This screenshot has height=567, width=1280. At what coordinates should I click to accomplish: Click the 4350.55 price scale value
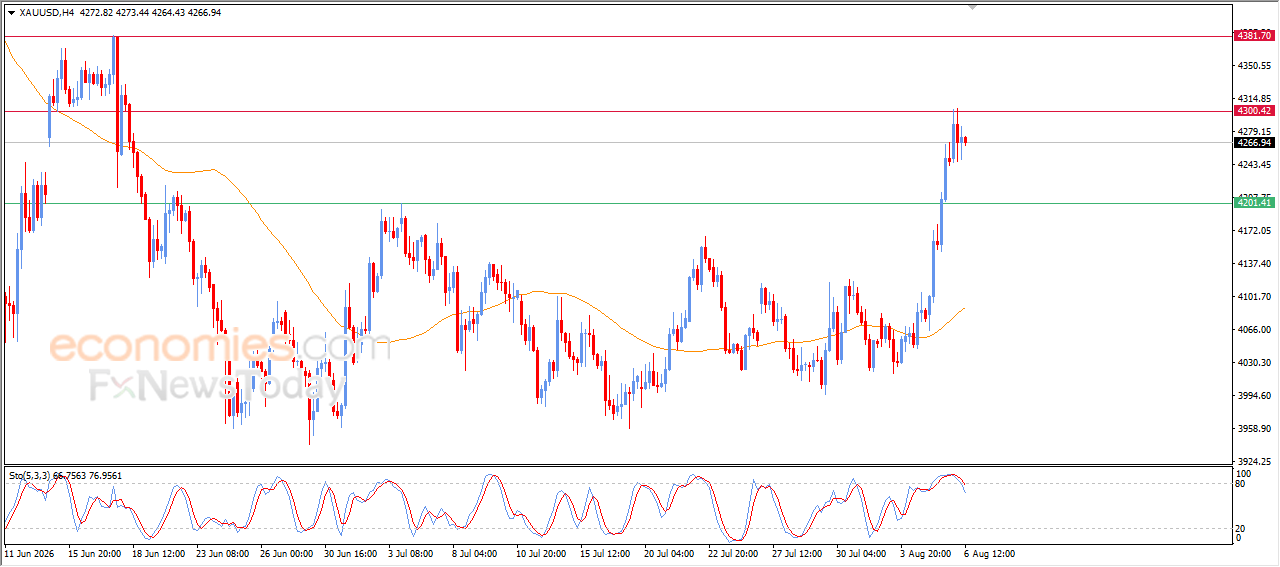click(x=1253, y=65)
